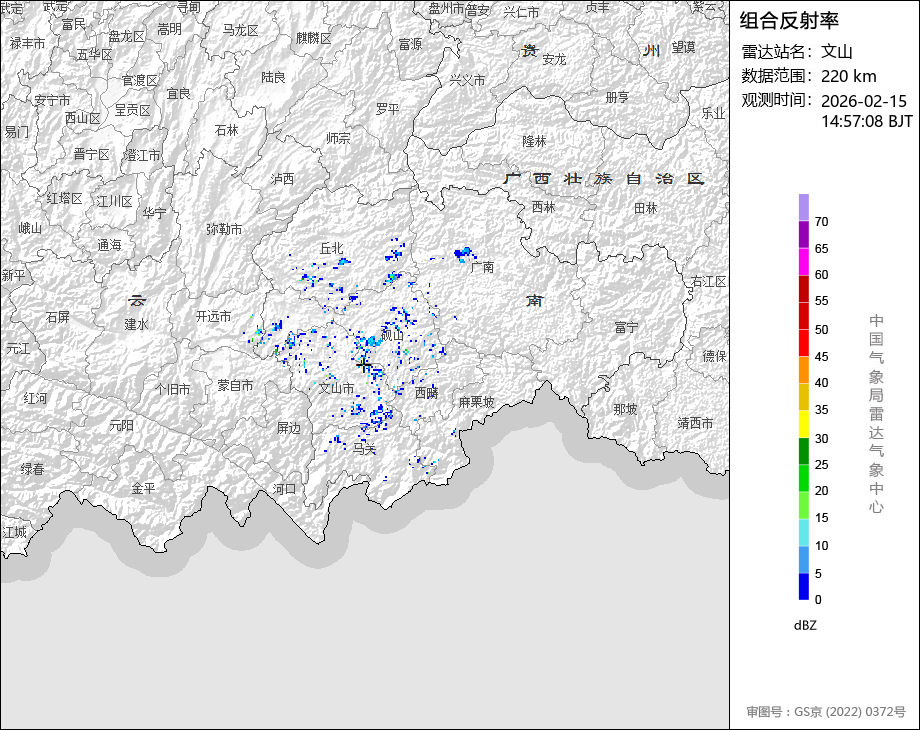Click the dBZ unit label under legend
This screenshot has width=920, height=730.
[x=805, y=625]
